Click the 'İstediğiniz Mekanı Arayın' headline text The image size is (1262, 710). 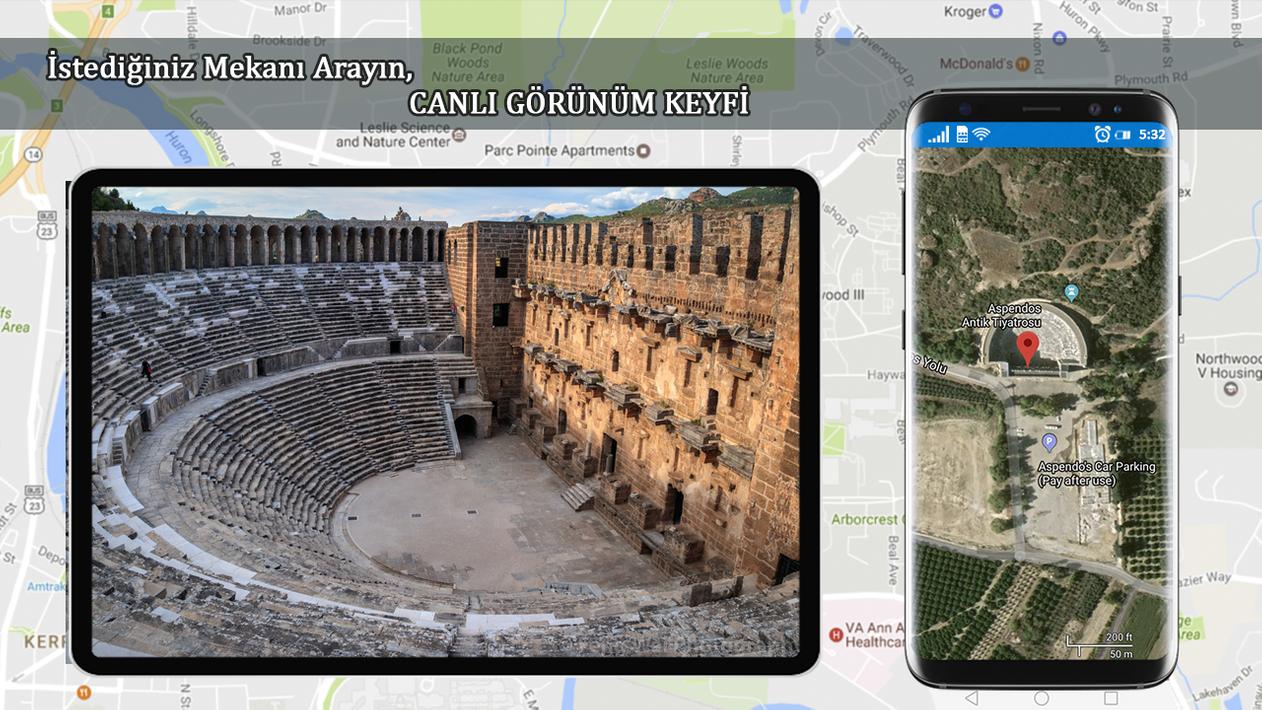click(230, 69)
